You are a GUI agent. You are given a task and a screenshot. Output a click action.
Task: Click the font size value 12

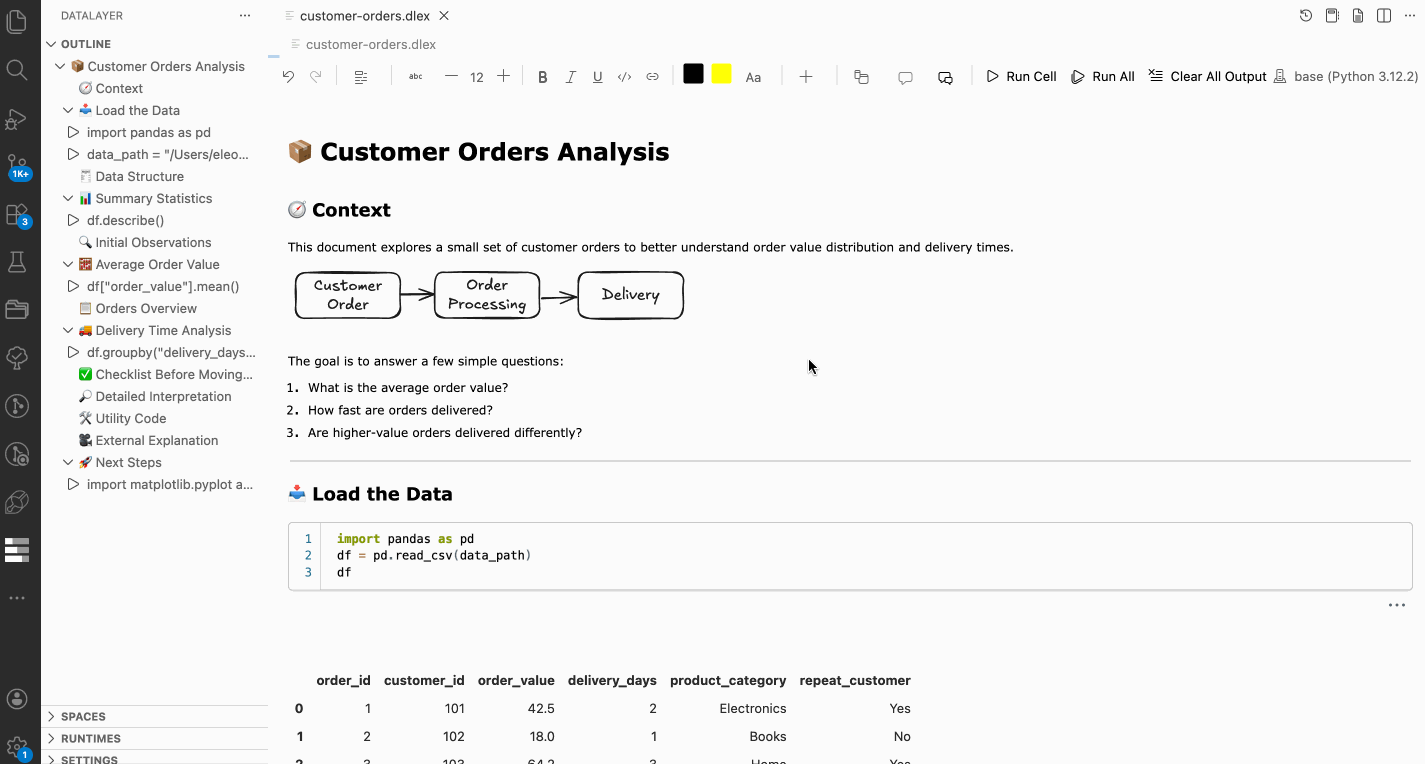[x=477, y=77]
